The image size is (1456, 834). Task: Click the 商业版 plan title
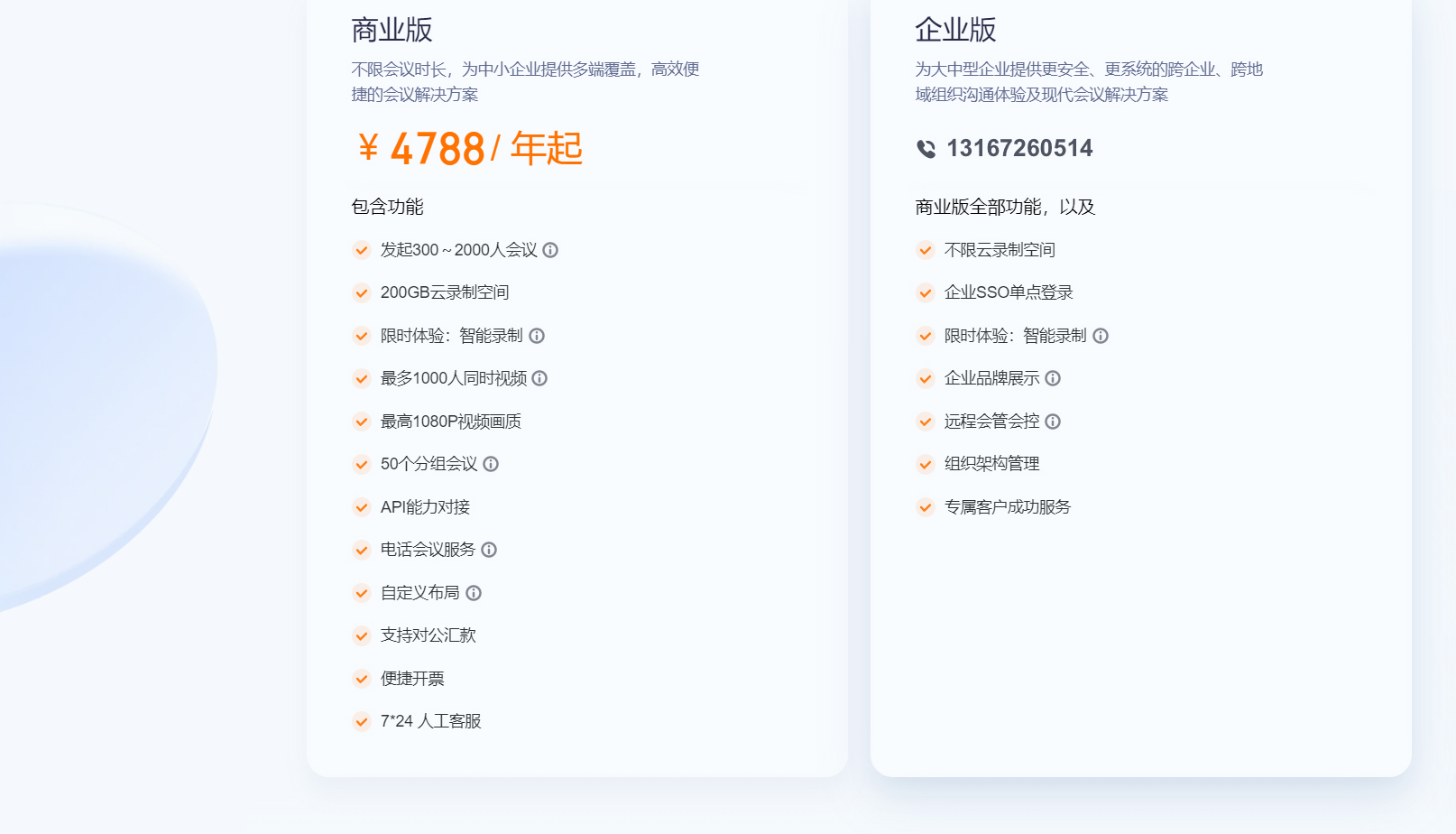[392, 30]
